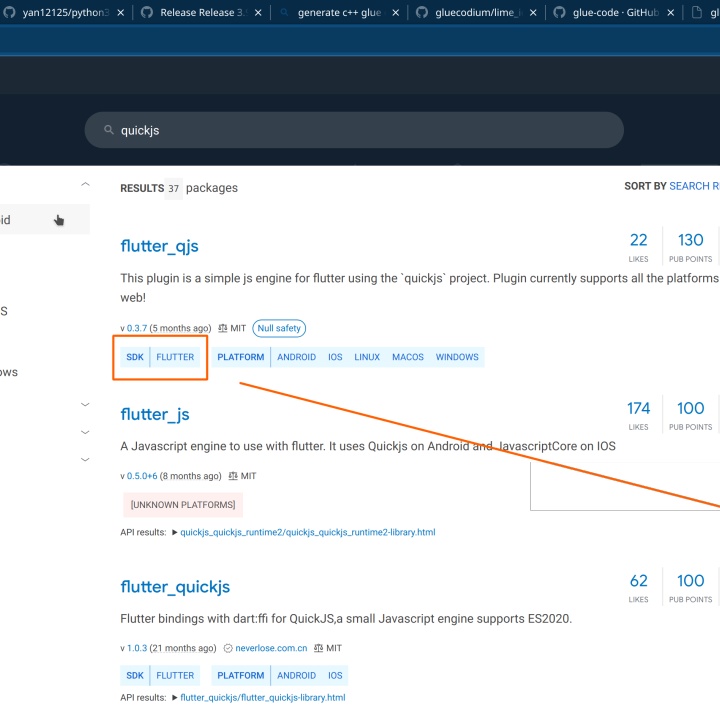Expand flutter_js API results triangle
The width and height of the screenshot is (720, 720).
(174, 533)
